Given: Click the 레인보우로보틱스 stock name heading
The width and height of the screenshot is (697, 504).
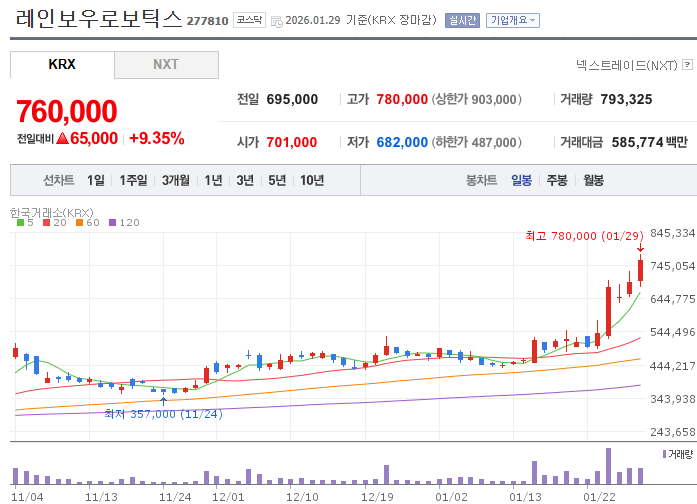Looking at the screenshot, I should point(99,19).
